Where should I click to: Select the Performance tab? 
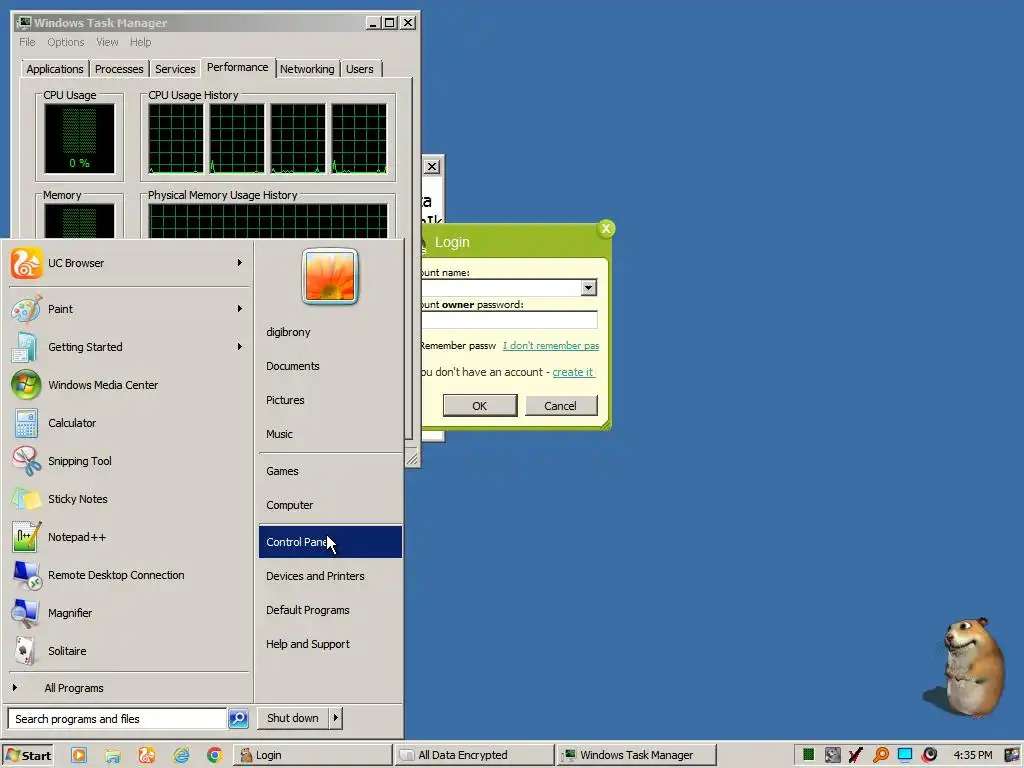pos(238,67)
